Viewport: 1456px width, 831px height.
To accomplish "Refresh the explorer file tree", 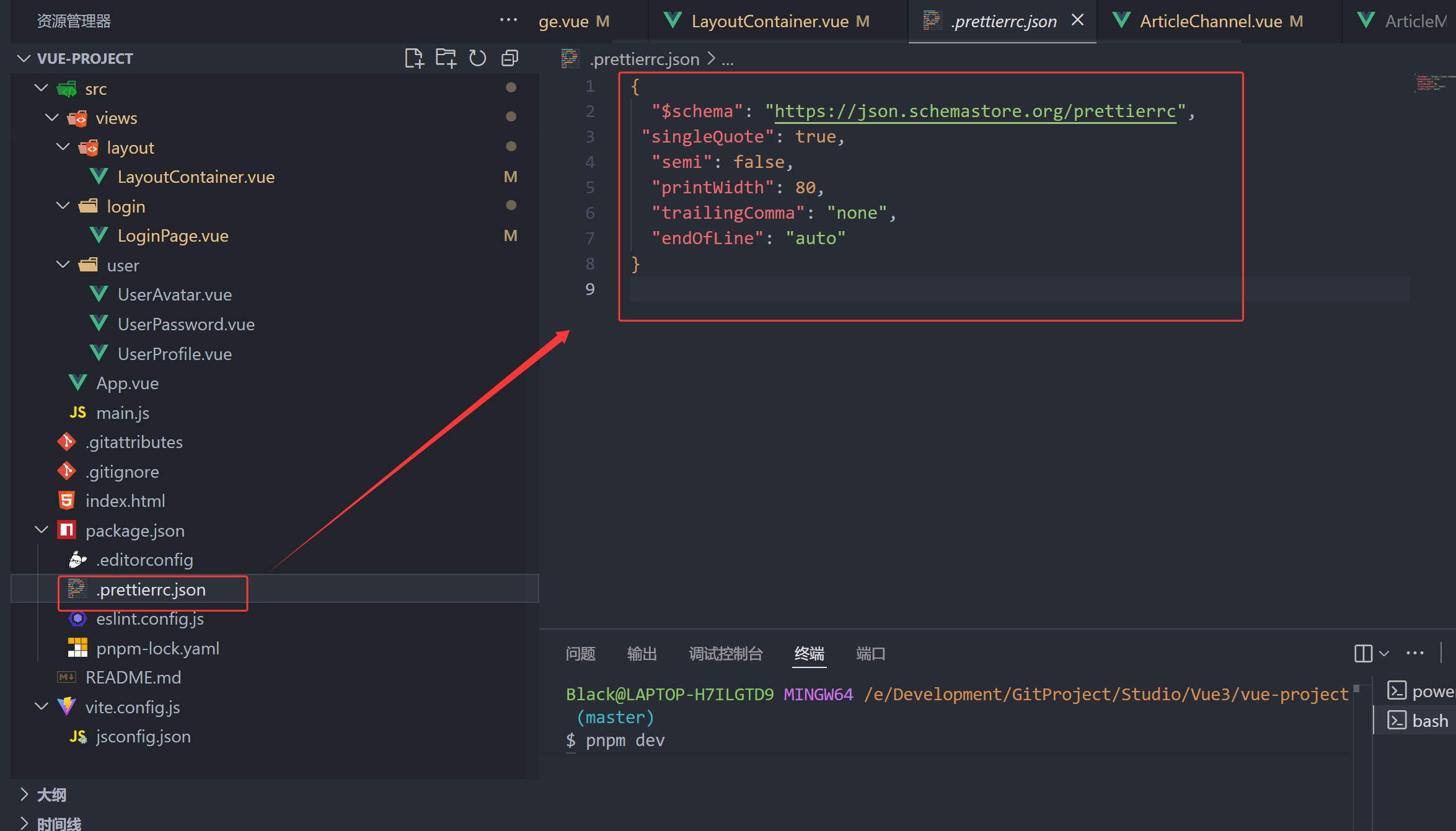I will click(477, 58).
